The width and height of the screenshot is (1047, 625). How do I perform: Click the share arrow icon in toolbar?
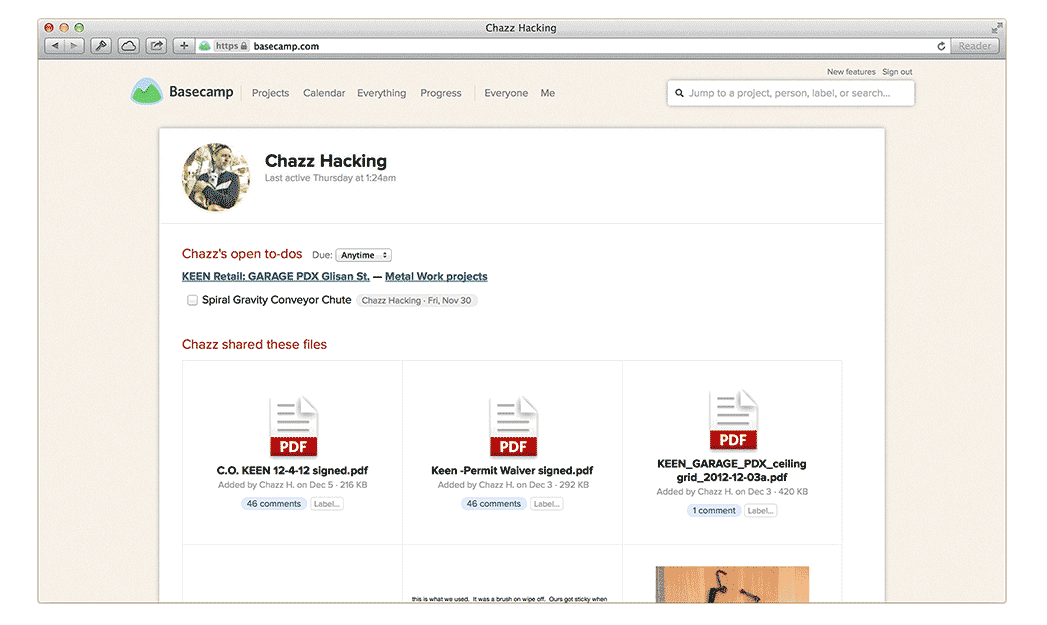tap(156, 46)
